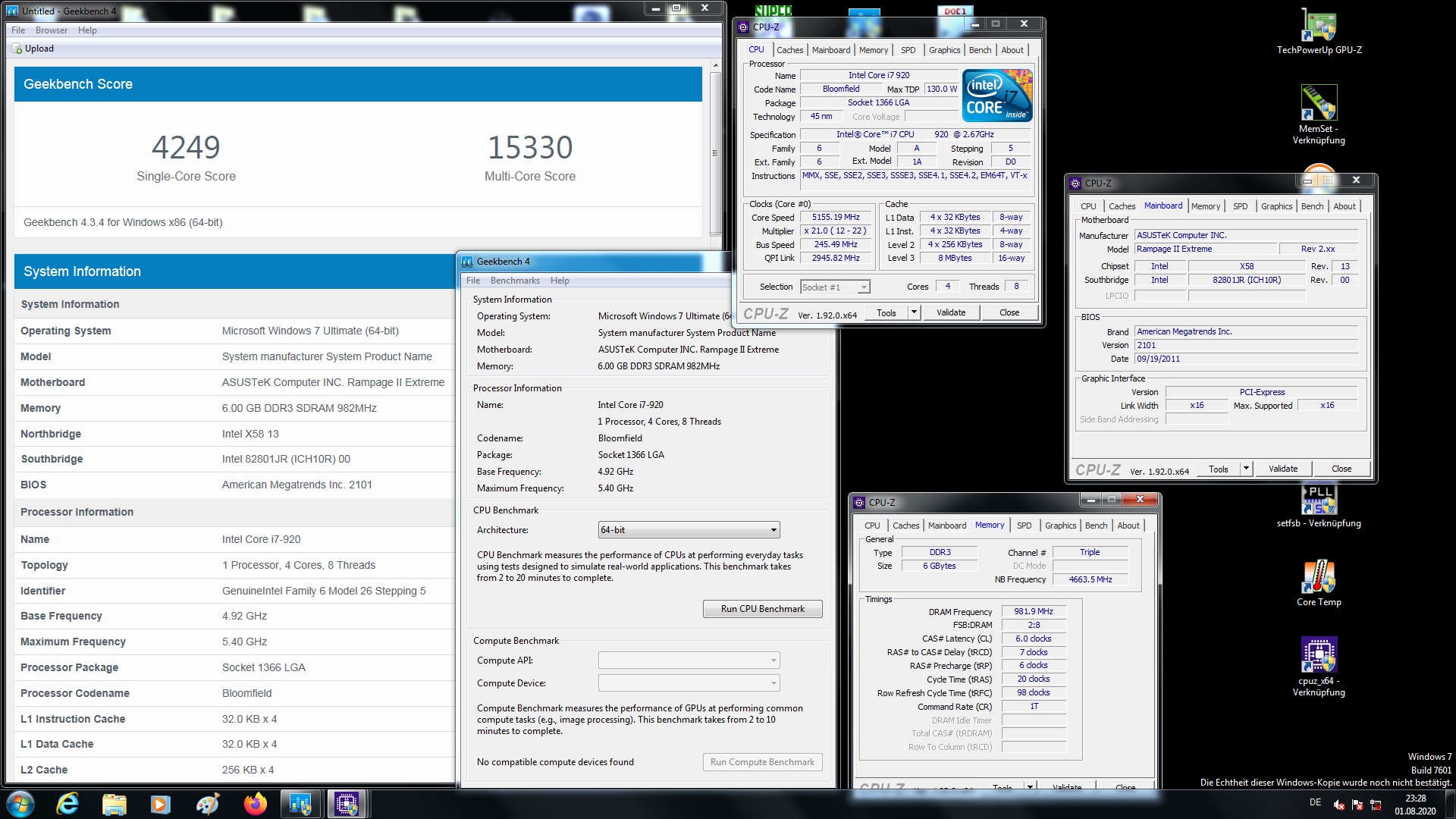Open the Graphics tab in the CPU-Z Mainboard window
Viewport: 1456px width, 819px height.
point(1276,206)
